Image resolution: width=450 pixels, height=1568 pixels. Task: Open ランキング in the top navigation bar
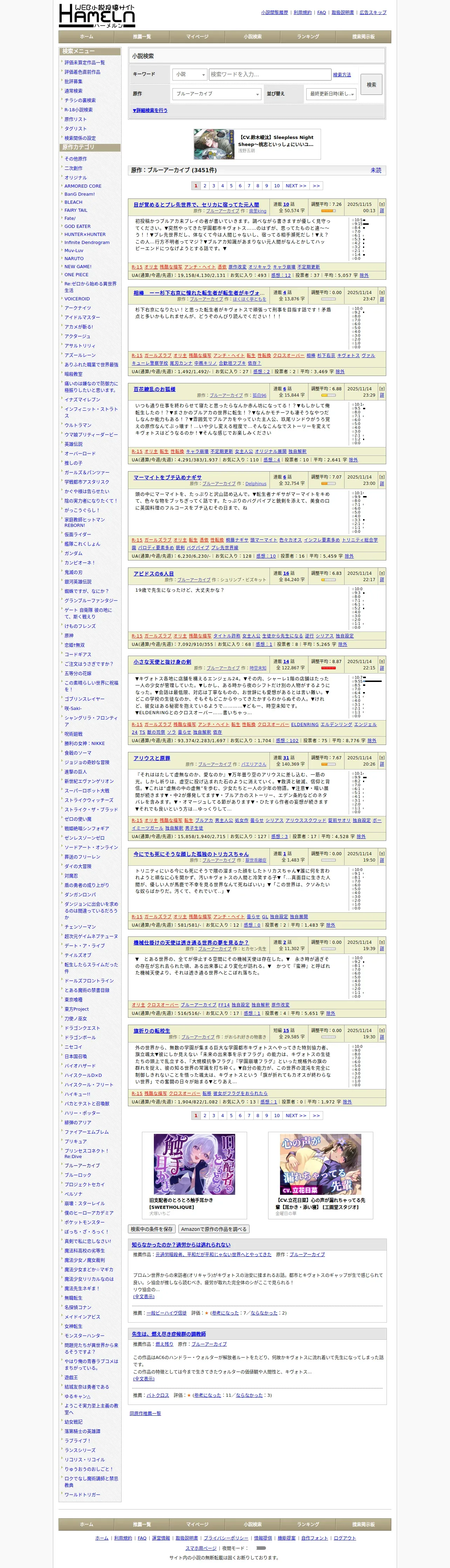click(308, 36)
